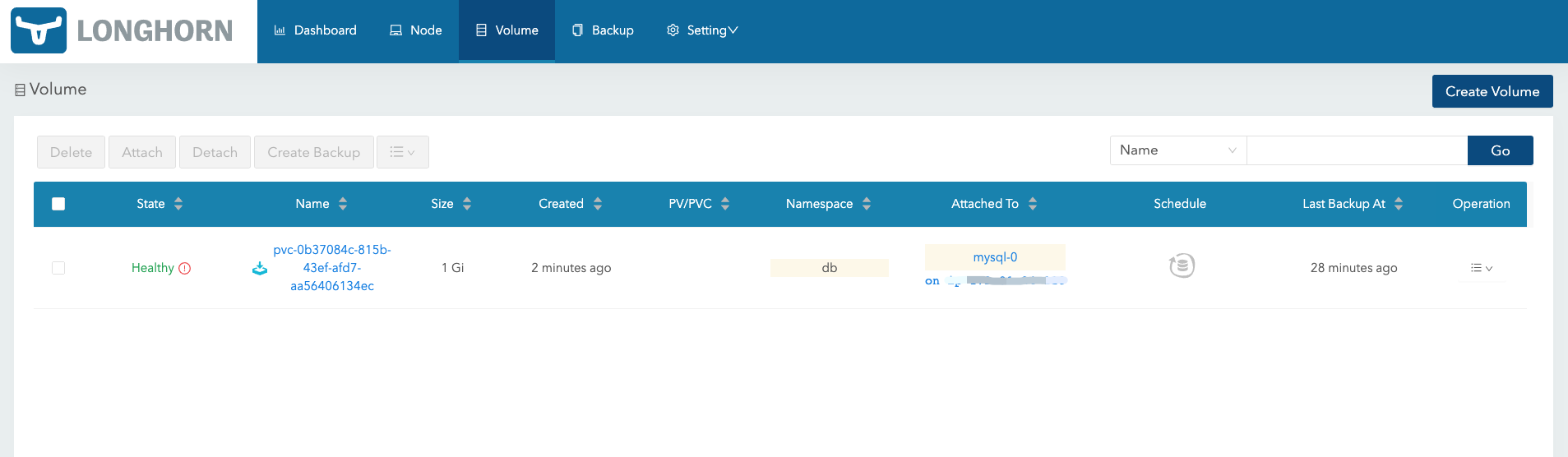Screen dimensions: 1568x457
Task: Click the db namespace cell
Action: click(x=830, y=268)
